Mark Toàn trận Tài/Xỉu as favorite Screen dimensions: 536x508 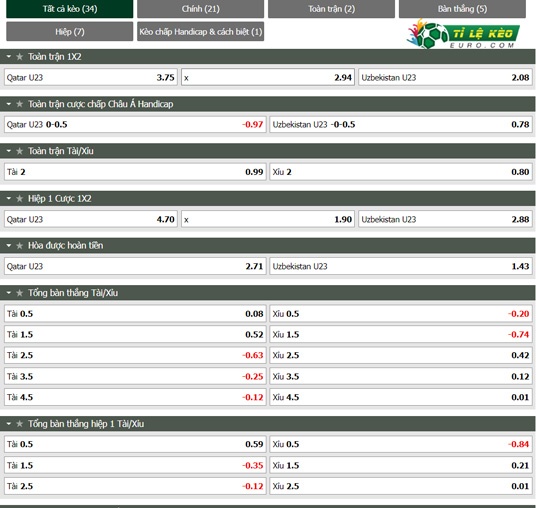point(19,151)
